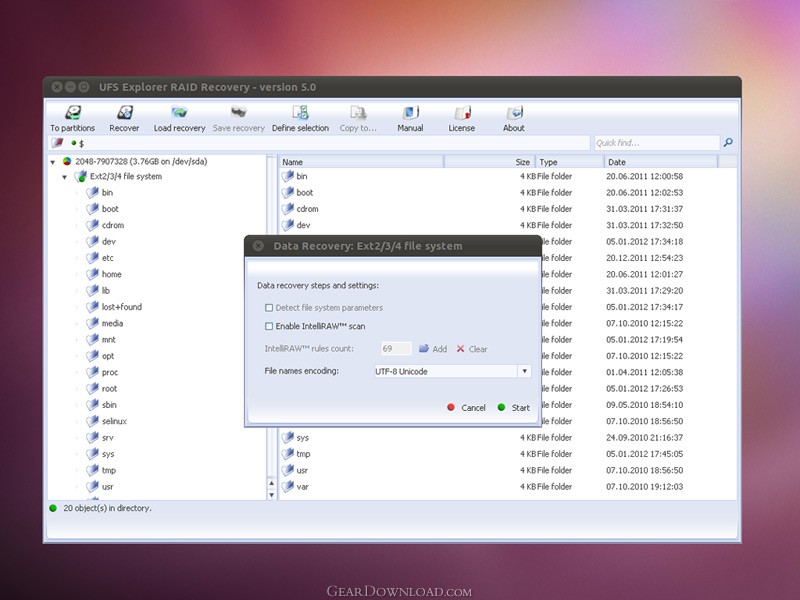The height and width of the screenshot is (600, 800).
Task: Select the proc folder in the tree
Action: pos(110,372)
